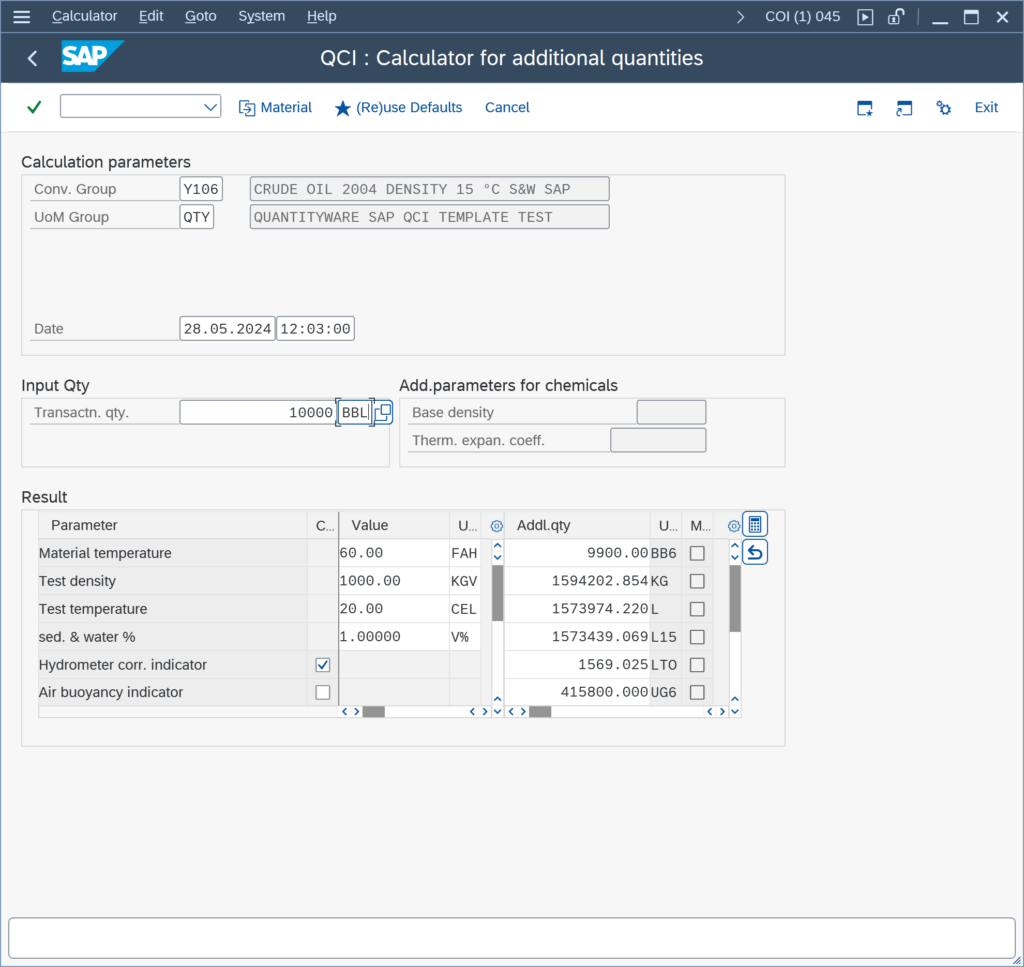The width and height of the screenshot is (1024, 967).
Task: Open the System menu
Action: click(x=261, y=16)
